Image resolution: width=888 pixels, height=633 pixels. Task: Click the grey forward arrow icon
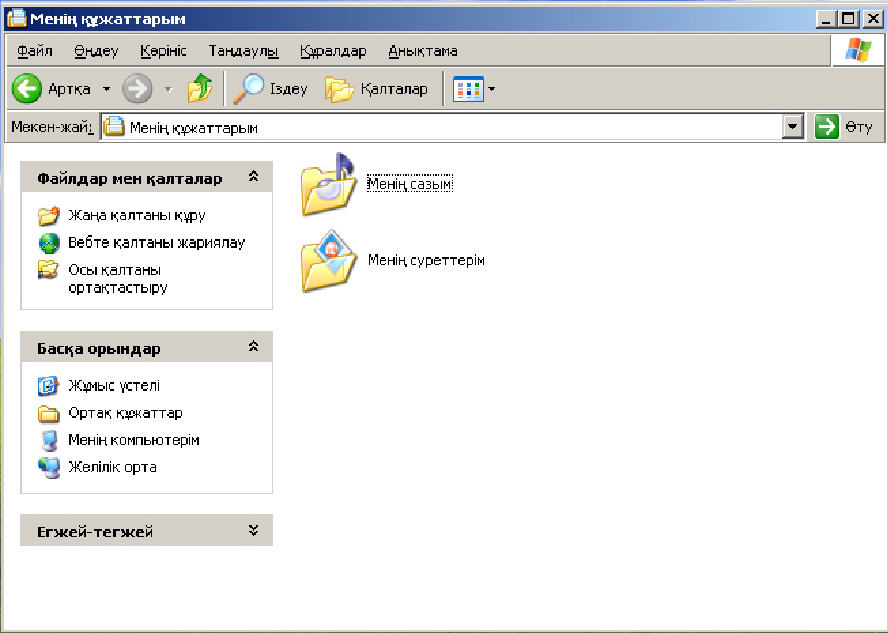(138, 89)
